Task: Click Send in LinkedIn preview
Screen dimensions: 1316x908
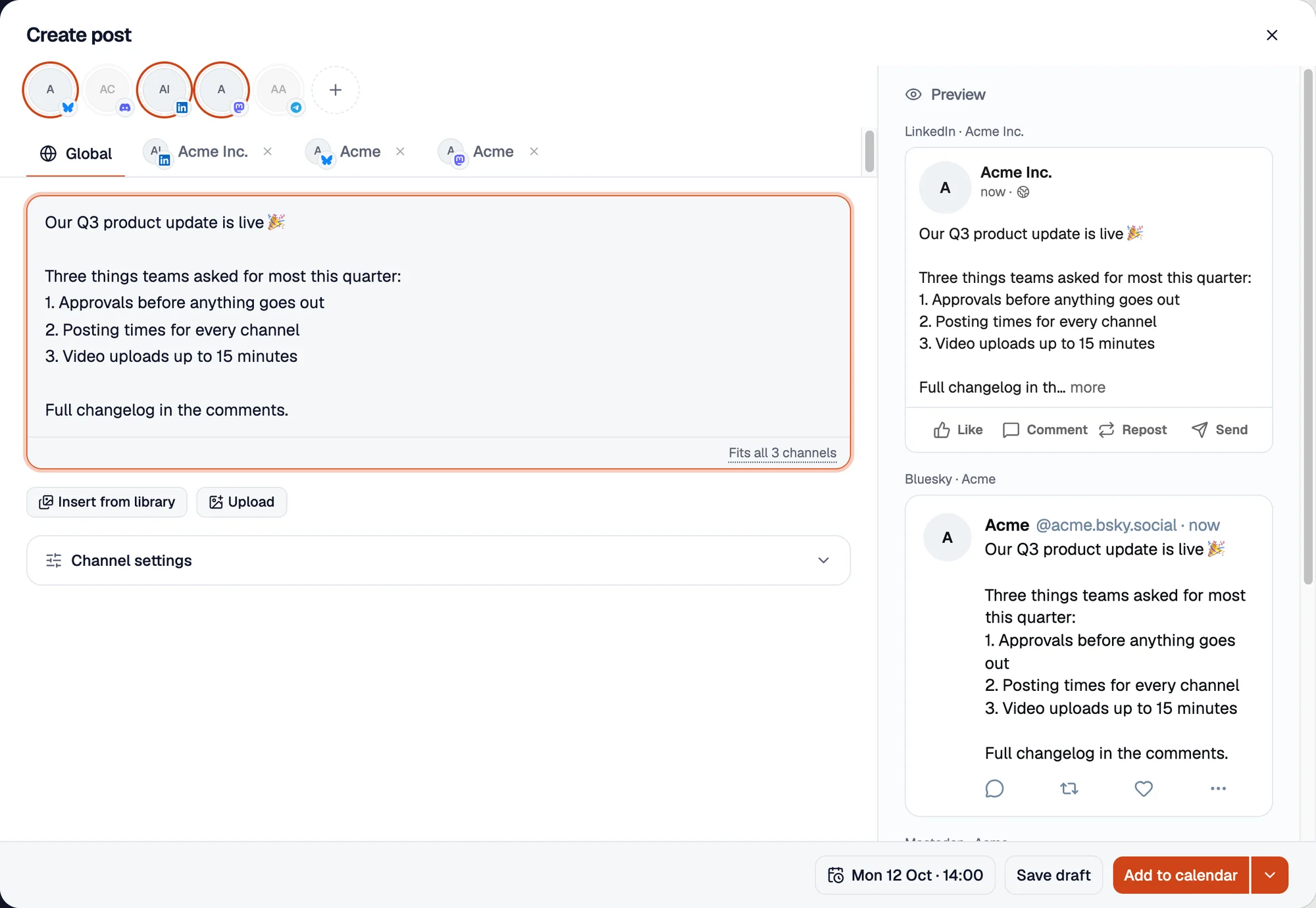Action: click(x=1219, y=430)
